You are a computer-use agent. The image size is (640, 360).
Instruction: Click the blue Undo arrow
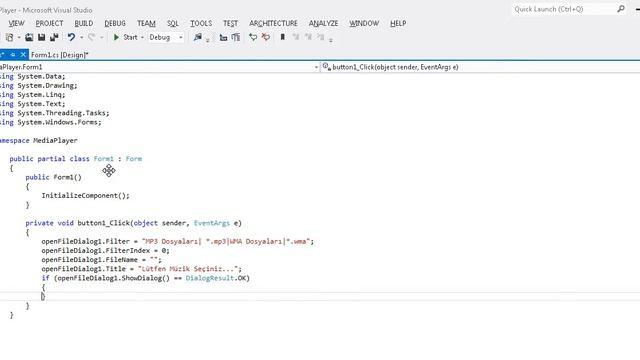click(71, 38)
